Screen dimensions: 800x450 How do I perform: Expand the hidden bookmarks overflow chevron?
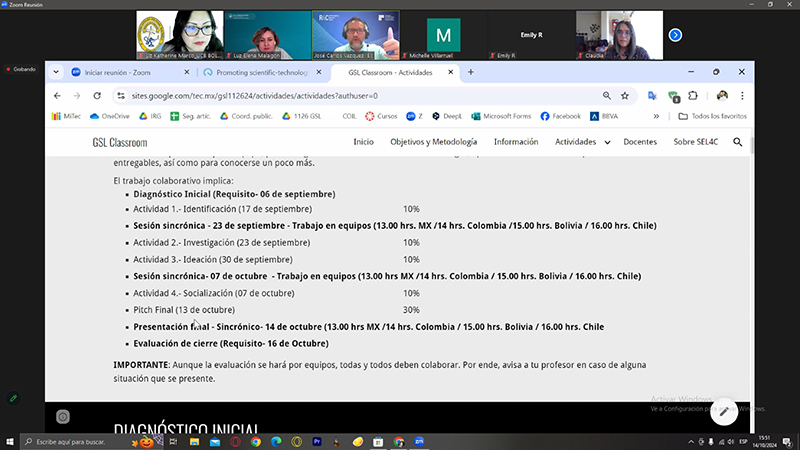(x=656, y=116)
